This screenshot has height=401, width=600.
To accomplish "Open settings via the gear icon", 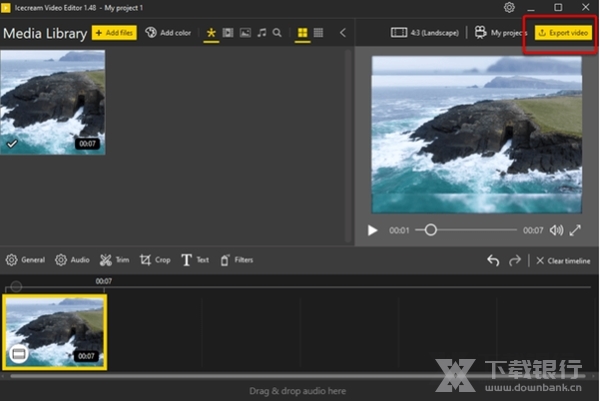I will [509, 7].
